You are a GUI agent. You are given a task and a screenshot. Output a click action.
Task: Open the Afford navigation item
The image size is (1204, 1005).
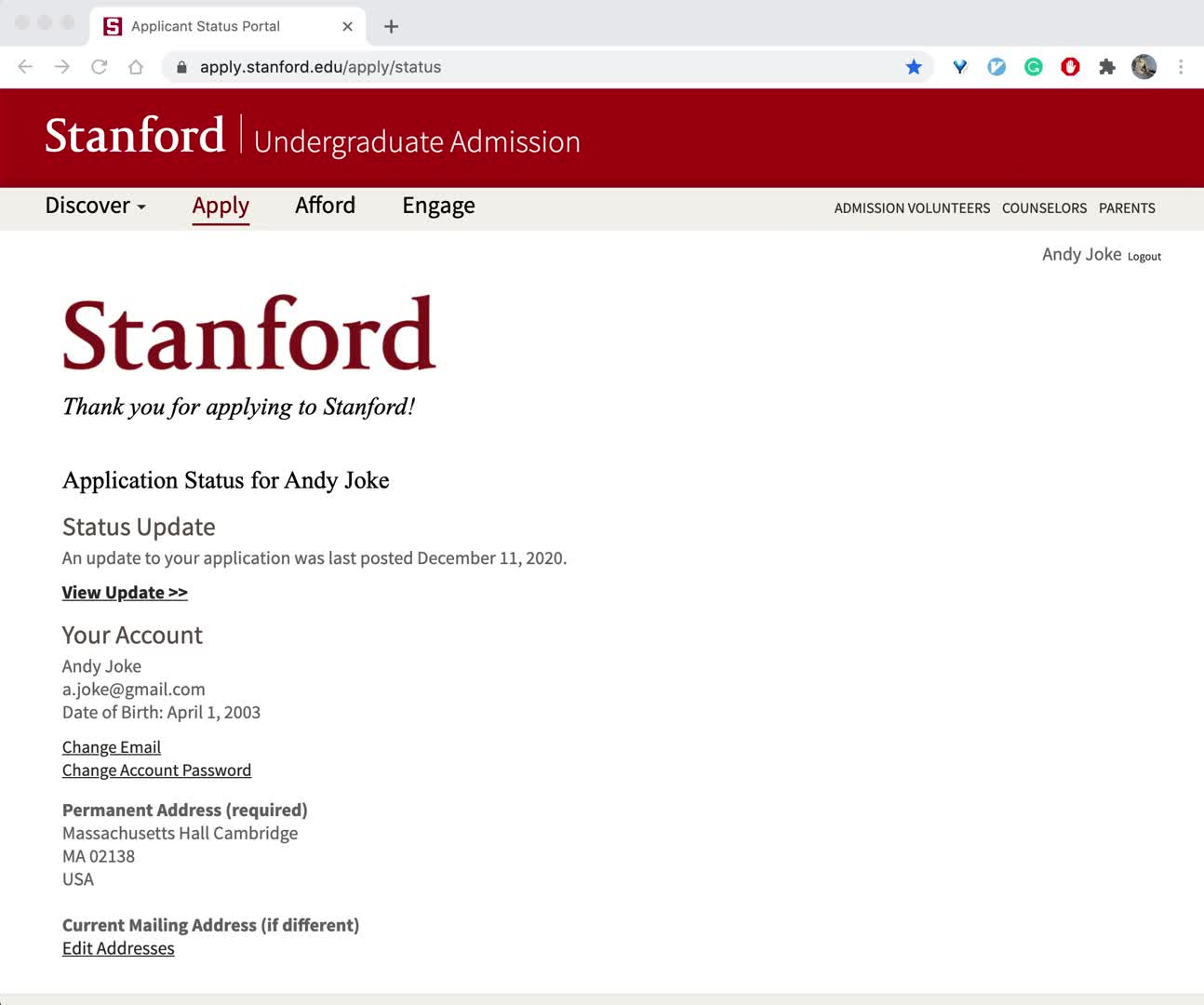pos(325,206)
